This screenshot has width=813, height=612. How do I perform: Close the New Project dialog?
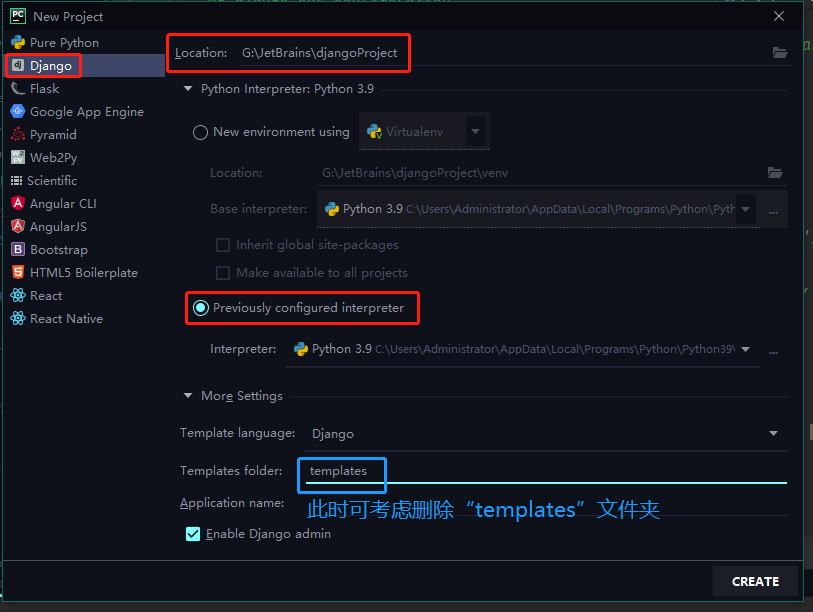tap(778, 16)
